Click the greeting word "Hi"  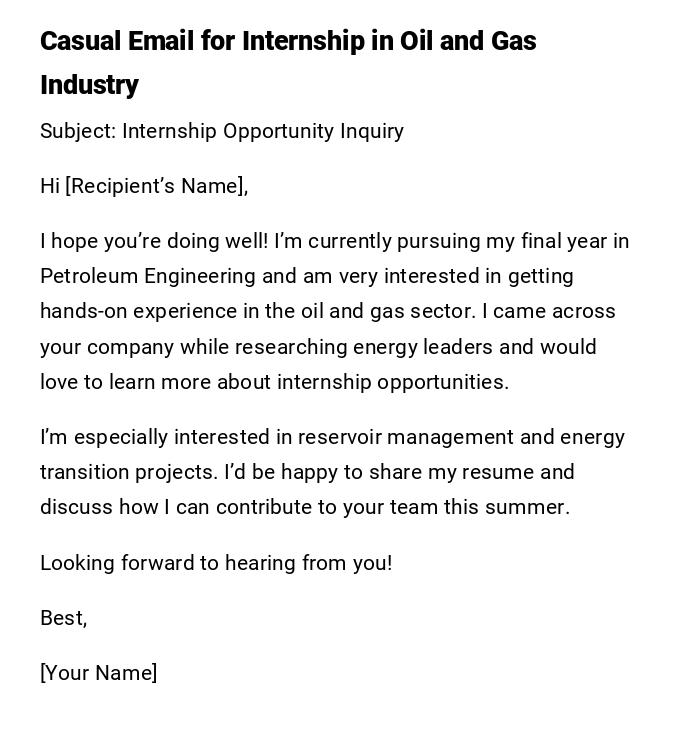coord(50,186)
